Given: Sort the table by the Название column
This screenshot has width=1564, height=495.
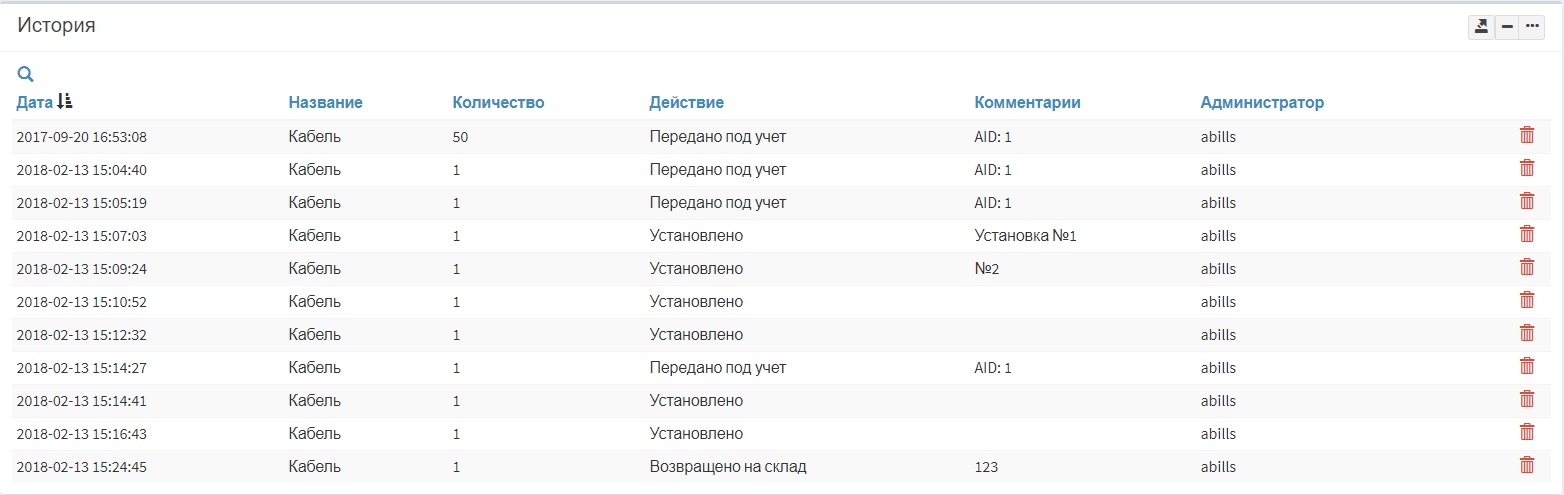Looking at the screenshot, I should pyautogui.click(x=325, y=102).
